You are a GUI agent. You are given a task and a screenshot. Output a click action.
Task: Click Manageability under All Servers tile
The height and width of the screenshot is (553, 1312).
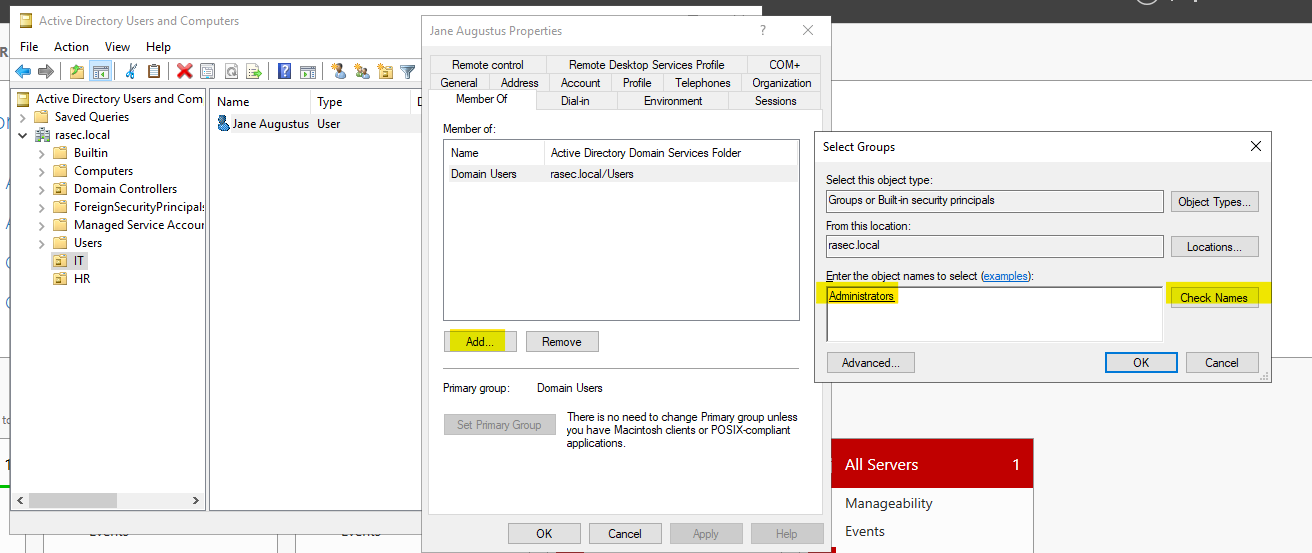pos(888,503)
